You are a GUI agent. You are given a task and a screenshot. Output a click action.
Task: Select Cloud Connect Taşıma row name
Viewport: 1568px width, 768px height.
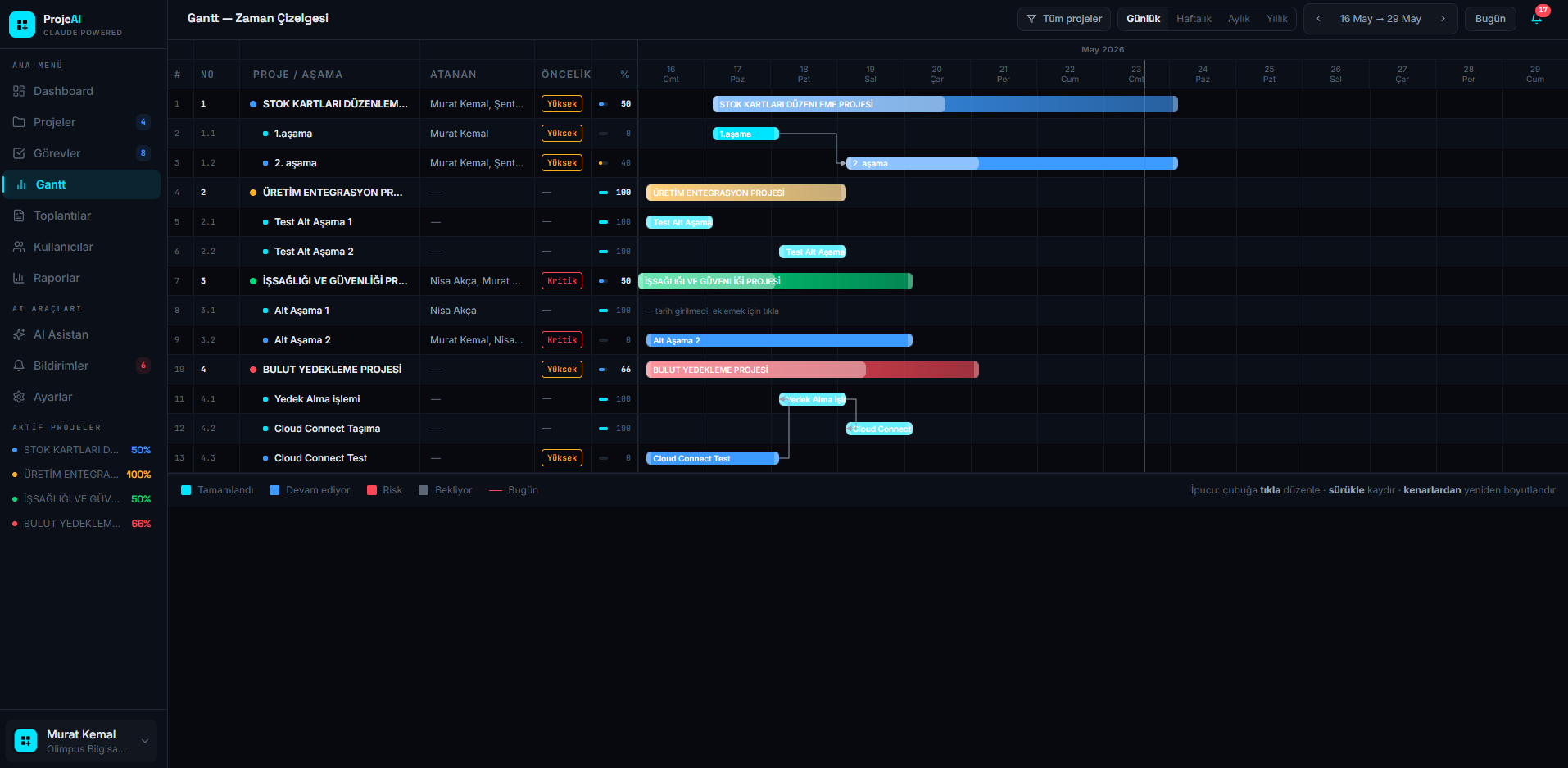point(327,429)
